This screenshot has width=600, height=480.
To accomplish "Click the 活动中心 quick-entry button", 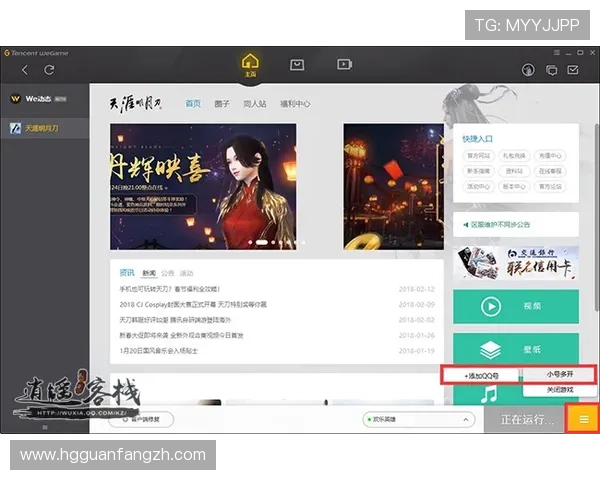I will [x=478, y=186].
